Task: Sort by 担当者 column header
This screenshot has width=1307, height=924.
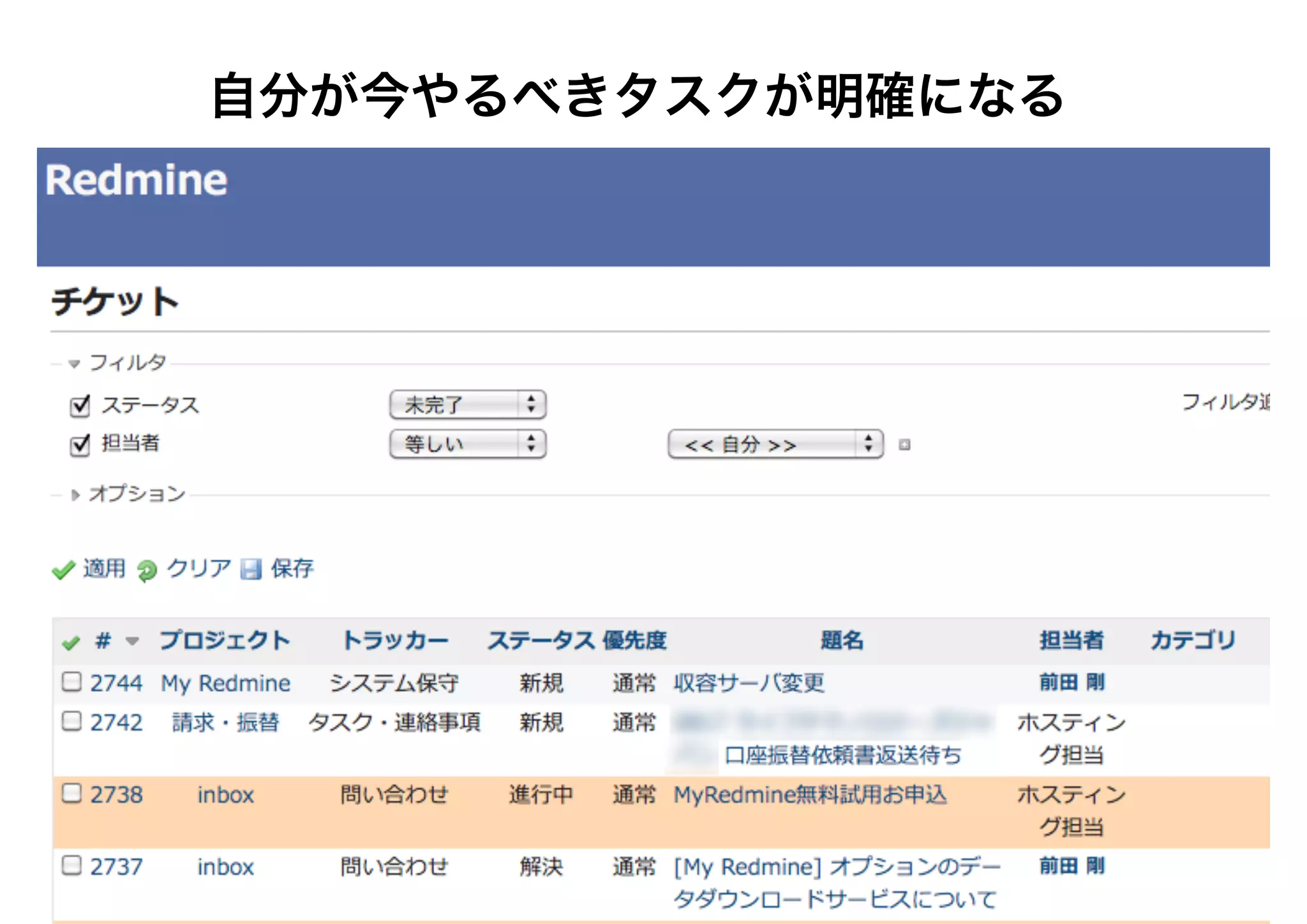Action: tap(1072, 640)
